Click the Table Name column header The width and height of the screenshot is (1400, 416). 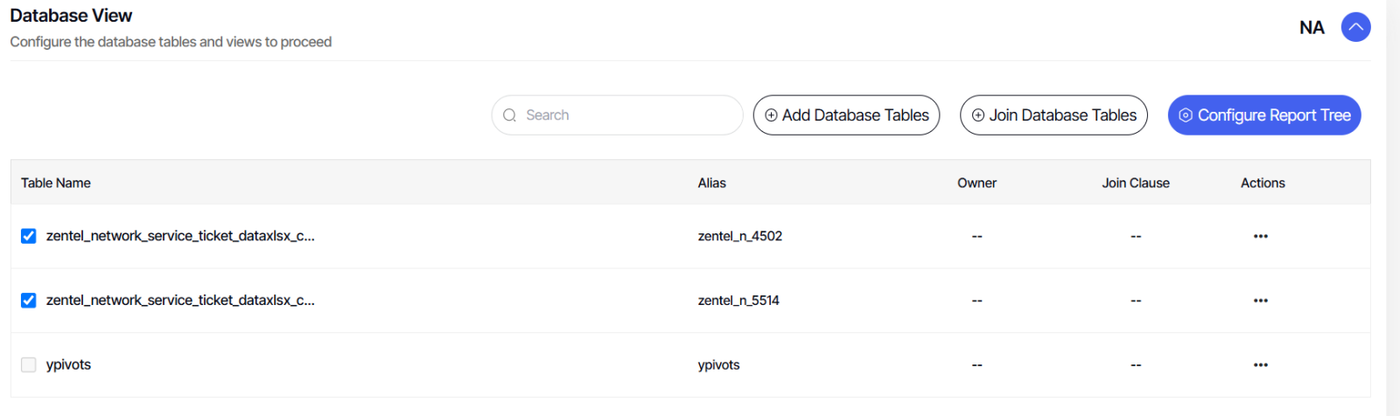[56, 183]
